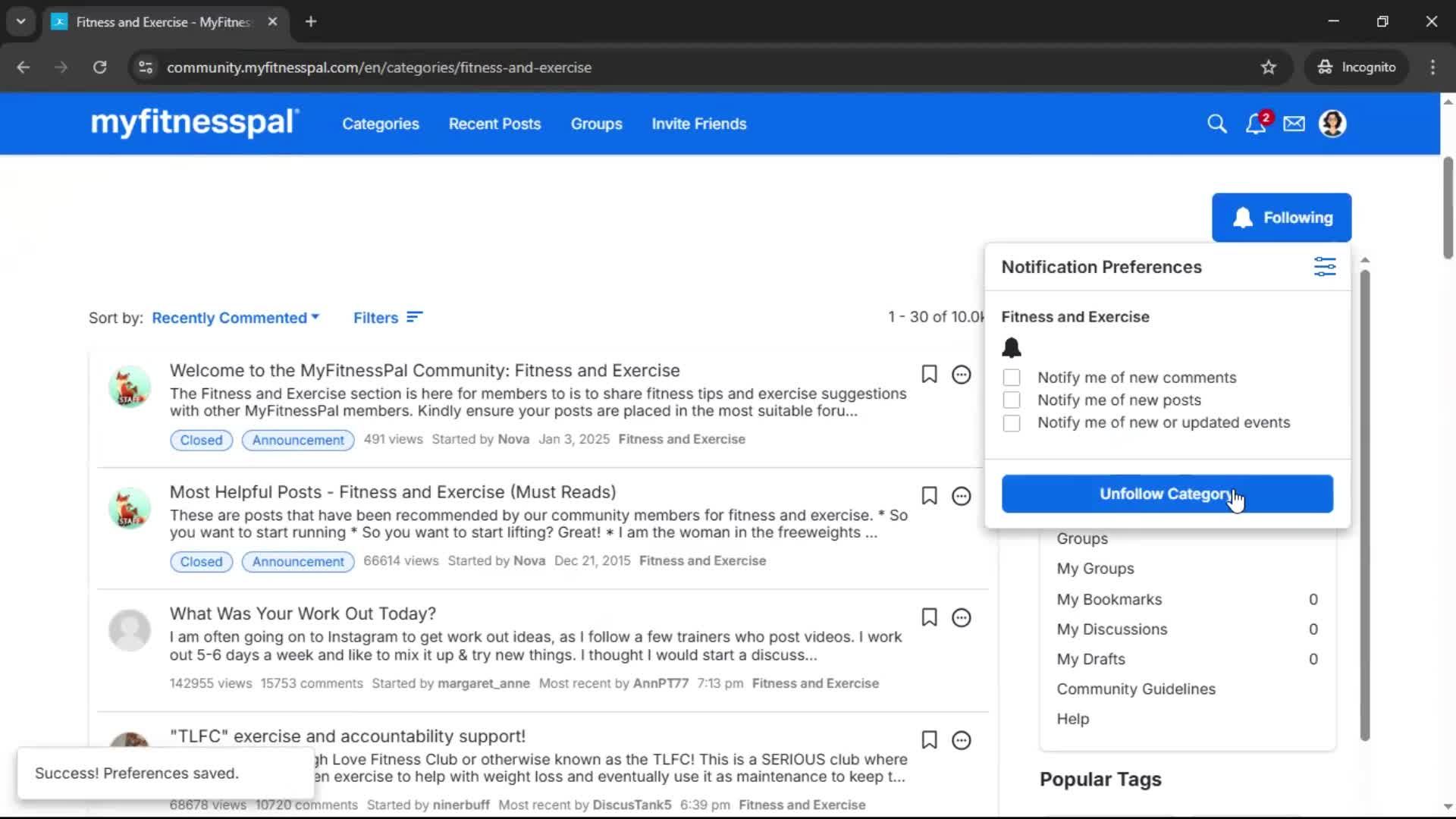
Task: Close the Fitness and Exercise tab
Action: point(272,21)
